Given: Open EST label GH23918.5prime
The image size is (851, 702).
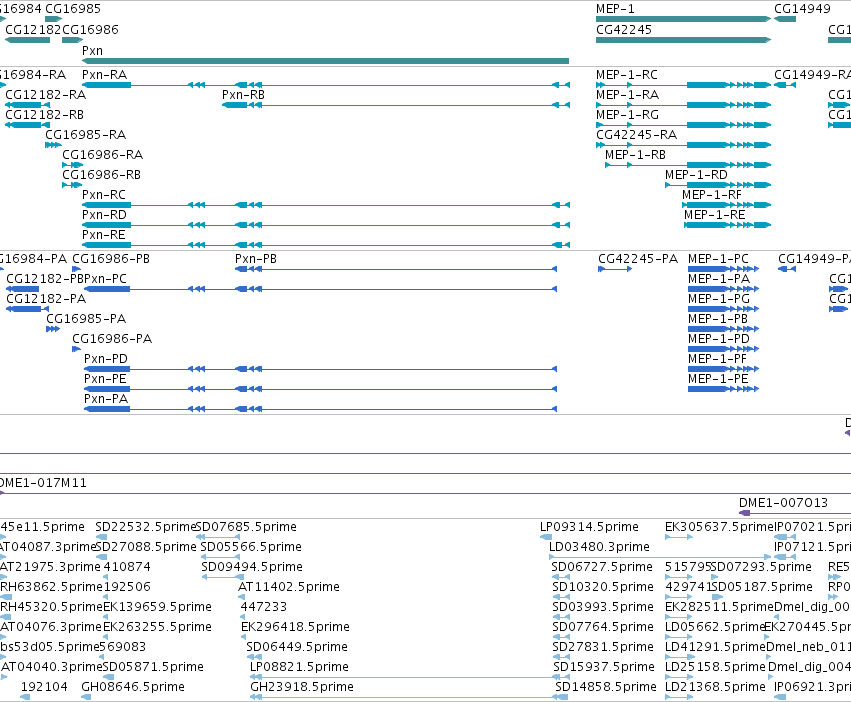Looking at the screenshot, I should point(302,686).
